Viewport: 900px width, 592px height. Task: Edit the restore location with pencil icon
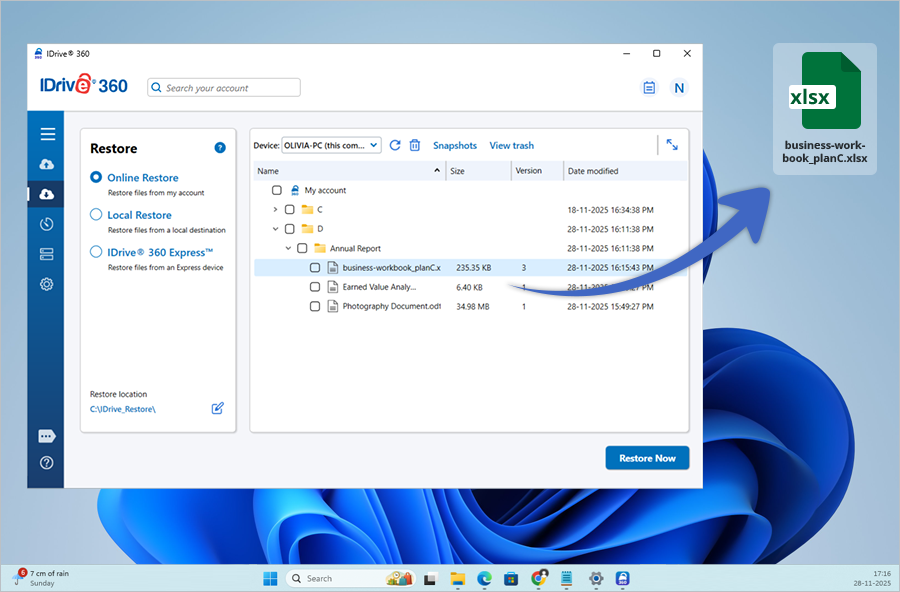(x=218, y=408)
